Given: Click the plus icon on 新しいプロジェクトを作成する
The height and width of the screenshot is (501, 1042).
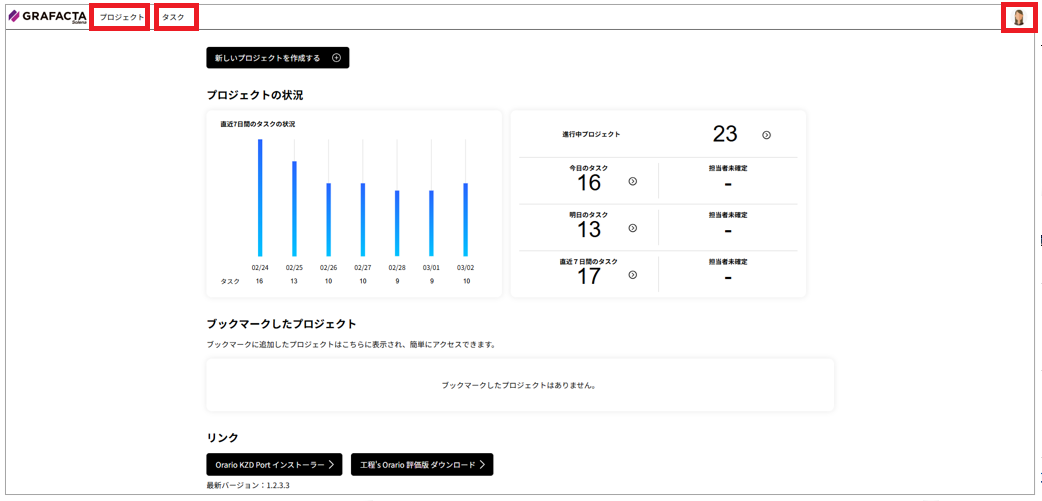Looking at the screenshot, I should 336,58.
